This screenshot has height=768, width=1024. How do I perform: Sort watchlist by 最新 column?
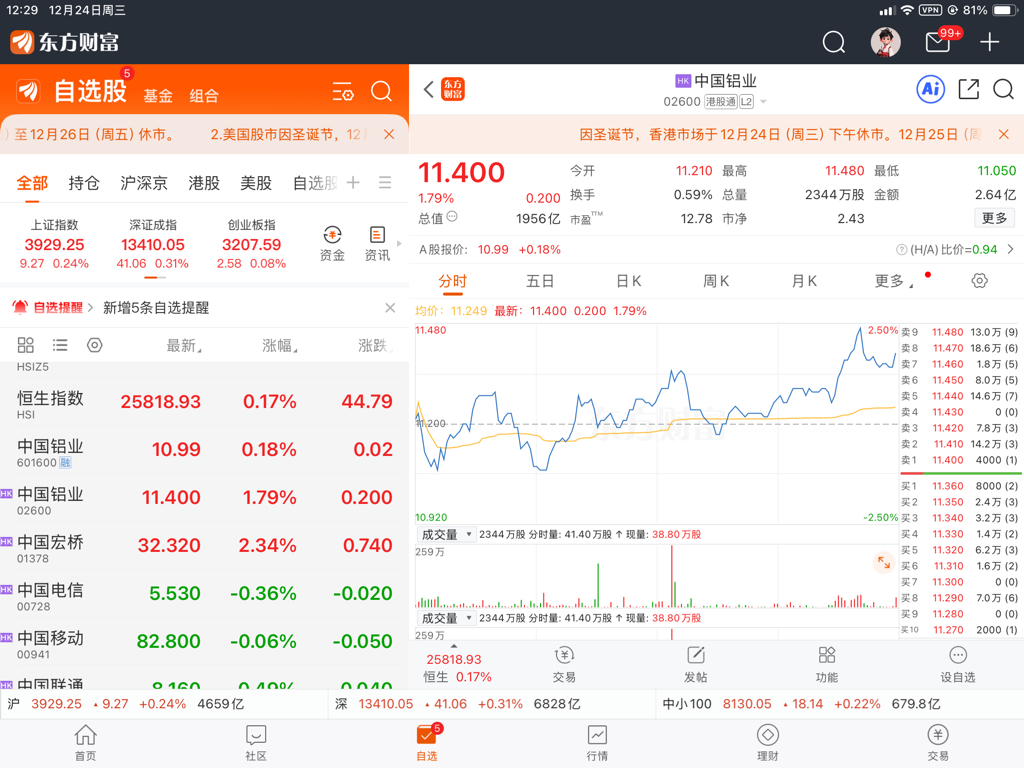click(x=184, y=345)
